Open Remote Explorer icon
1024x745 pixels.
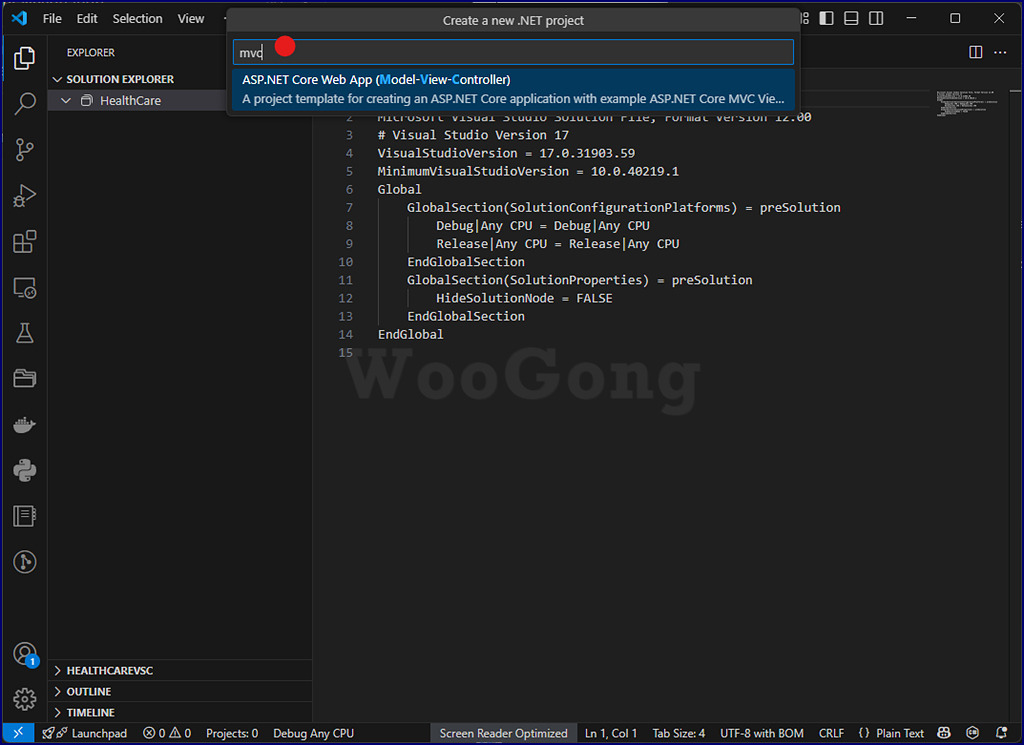[24, 287]
